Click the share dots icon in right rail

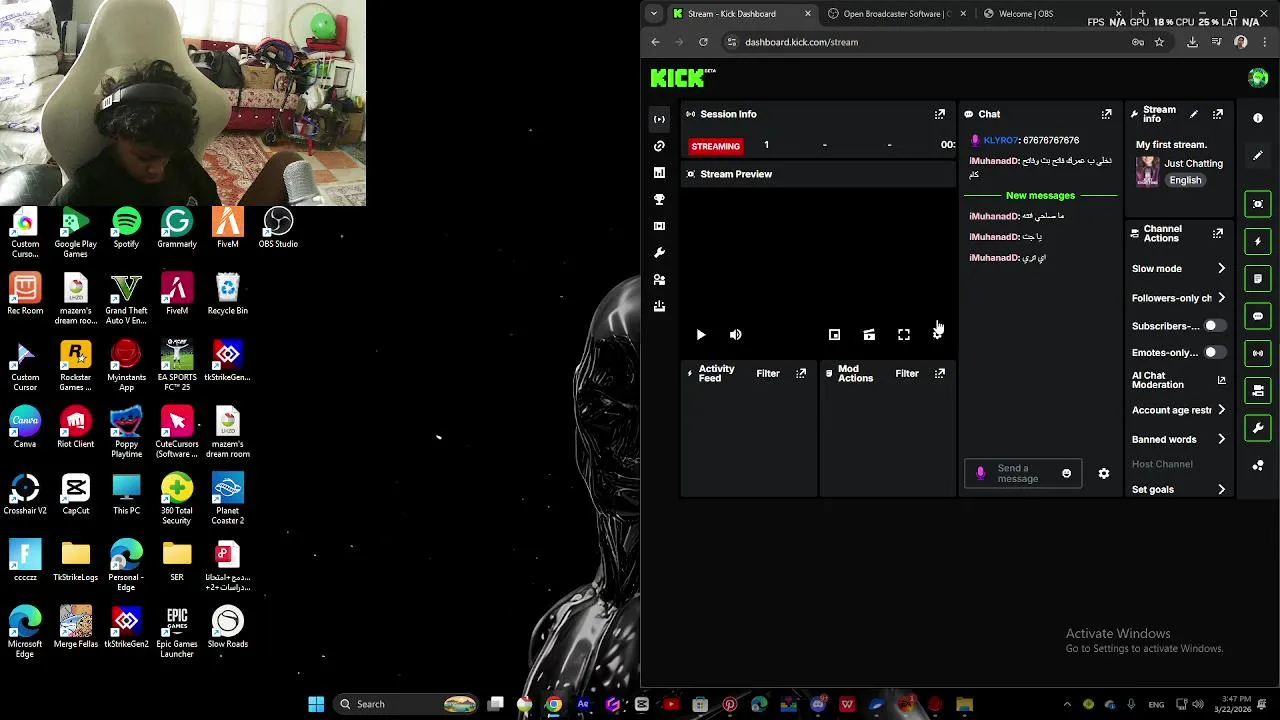point(1258,466)
